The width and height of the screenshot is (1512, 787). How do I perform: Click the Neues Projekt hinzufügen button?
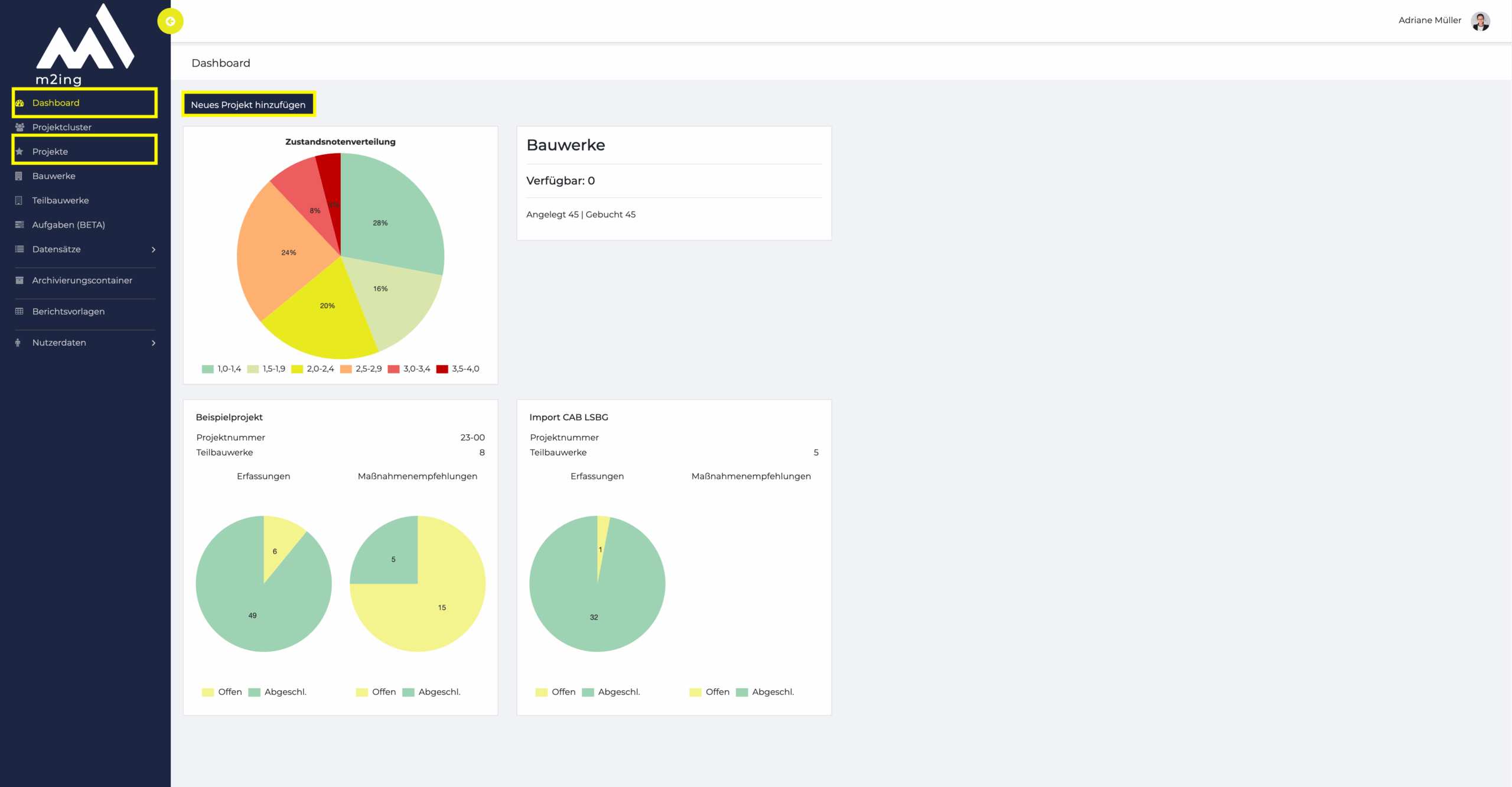(248, 105)
